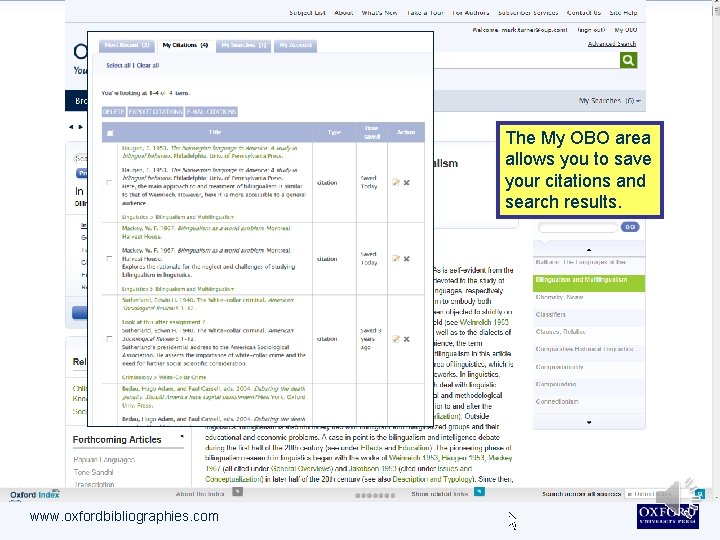Switch to the Most Recent tab
Image resolution: width=720 pixels, height=540 pixels.
coord(127,45)
